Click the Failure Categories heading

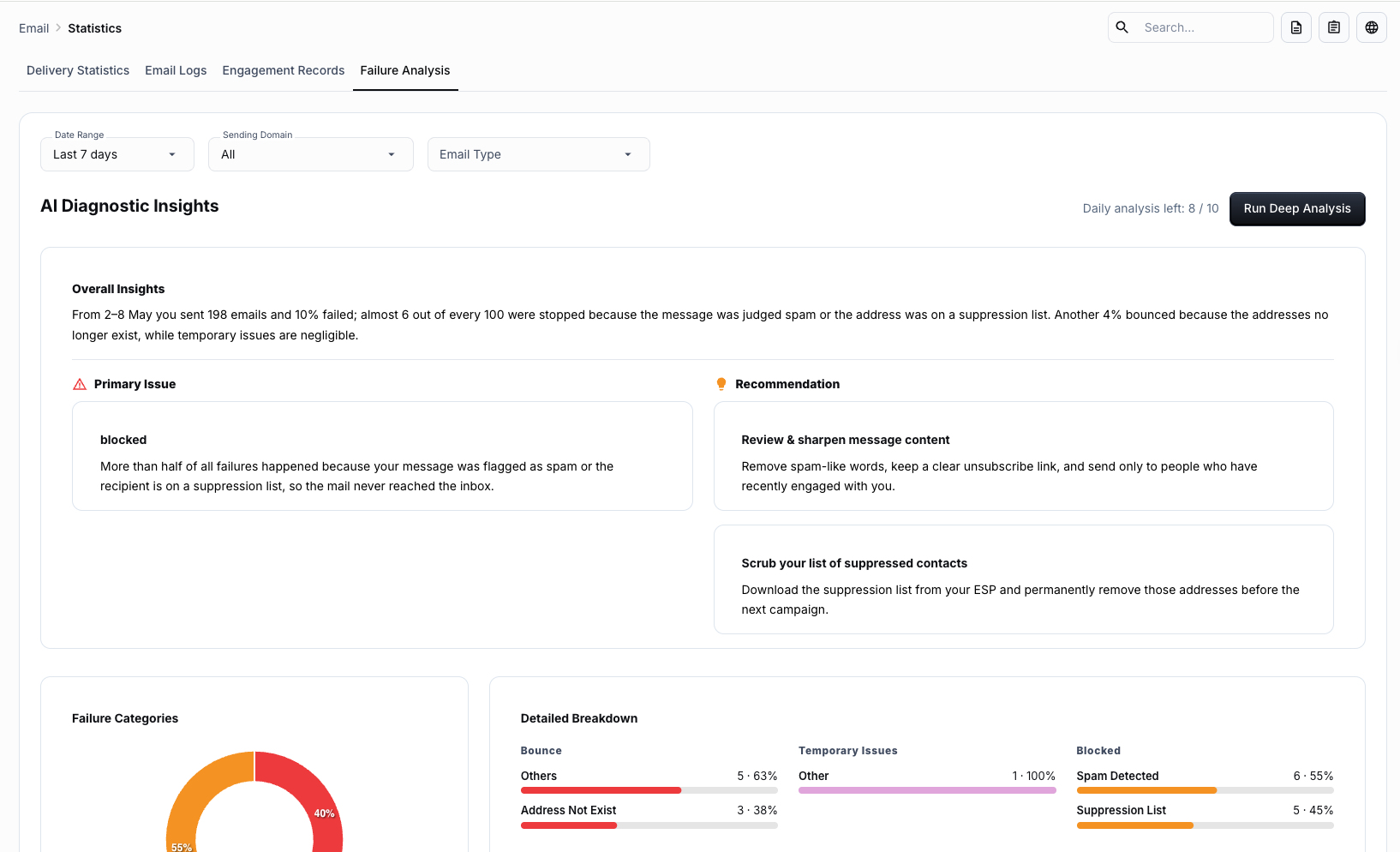[125, 718]
